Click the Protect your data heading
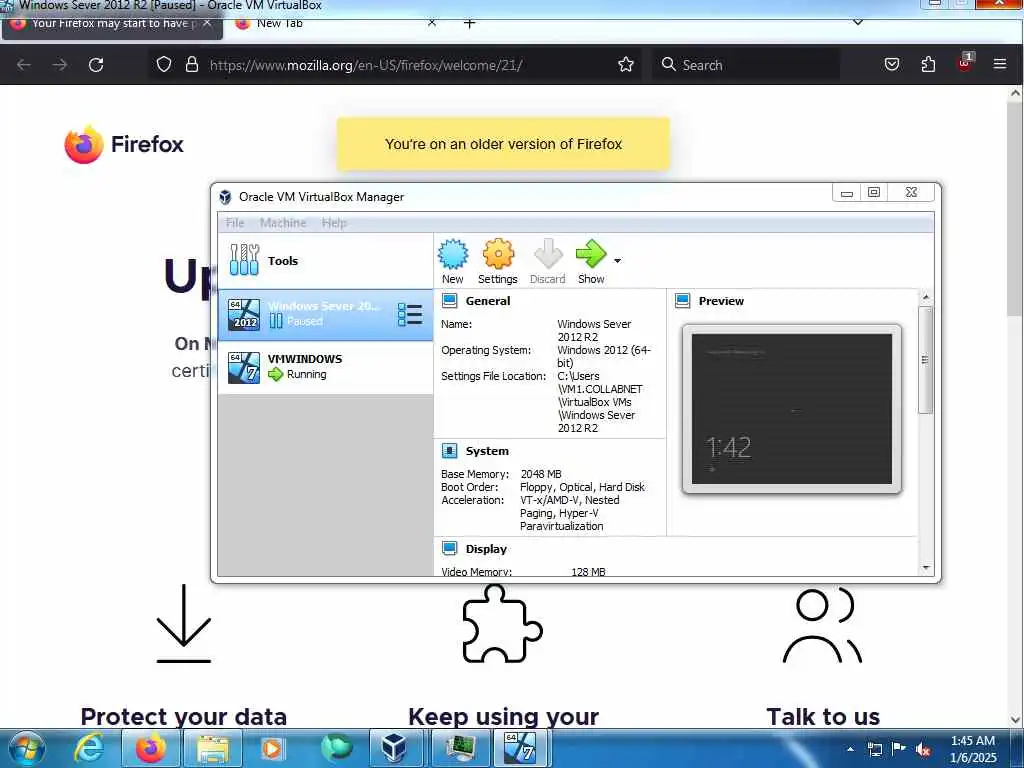The height and width of the screenshot is (768, 1024). click(184, 716)
